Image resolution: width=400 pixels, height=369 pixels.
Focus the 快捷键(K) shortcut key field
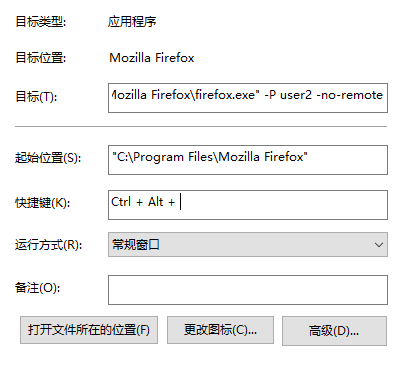pyautogui.click(x=248, y=205)
